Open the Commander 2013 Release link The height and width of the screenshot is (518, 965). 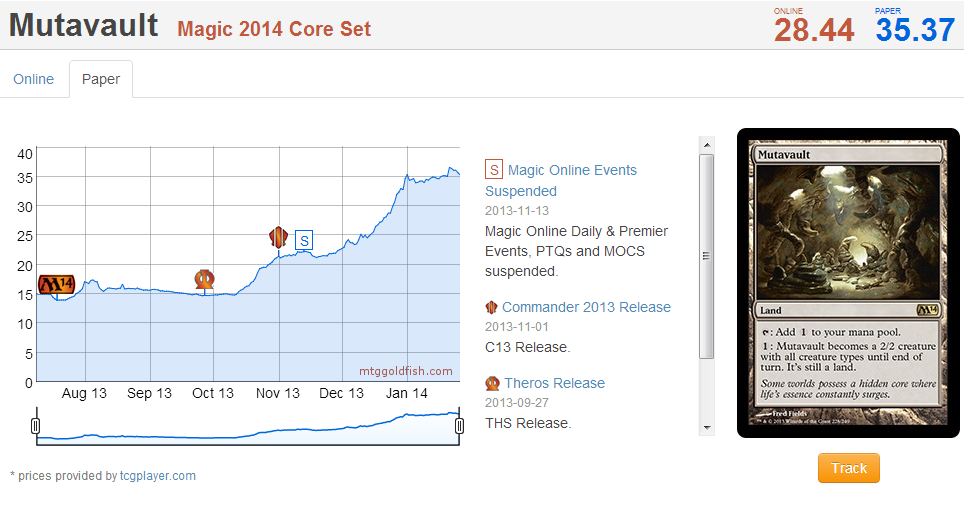pos(586,307)
